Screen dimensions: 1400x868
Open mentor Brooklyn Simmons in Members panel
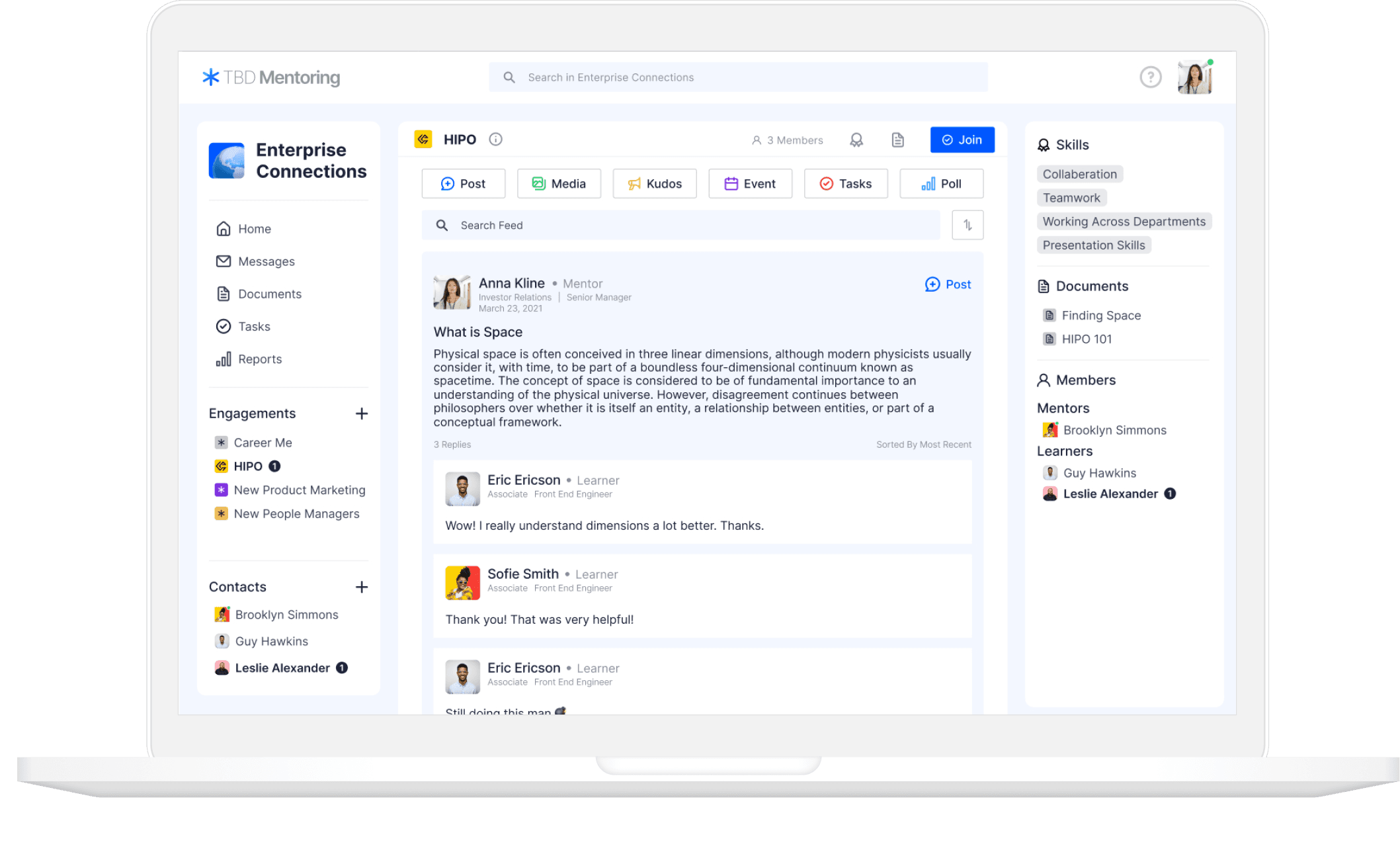click(1104, 430)
